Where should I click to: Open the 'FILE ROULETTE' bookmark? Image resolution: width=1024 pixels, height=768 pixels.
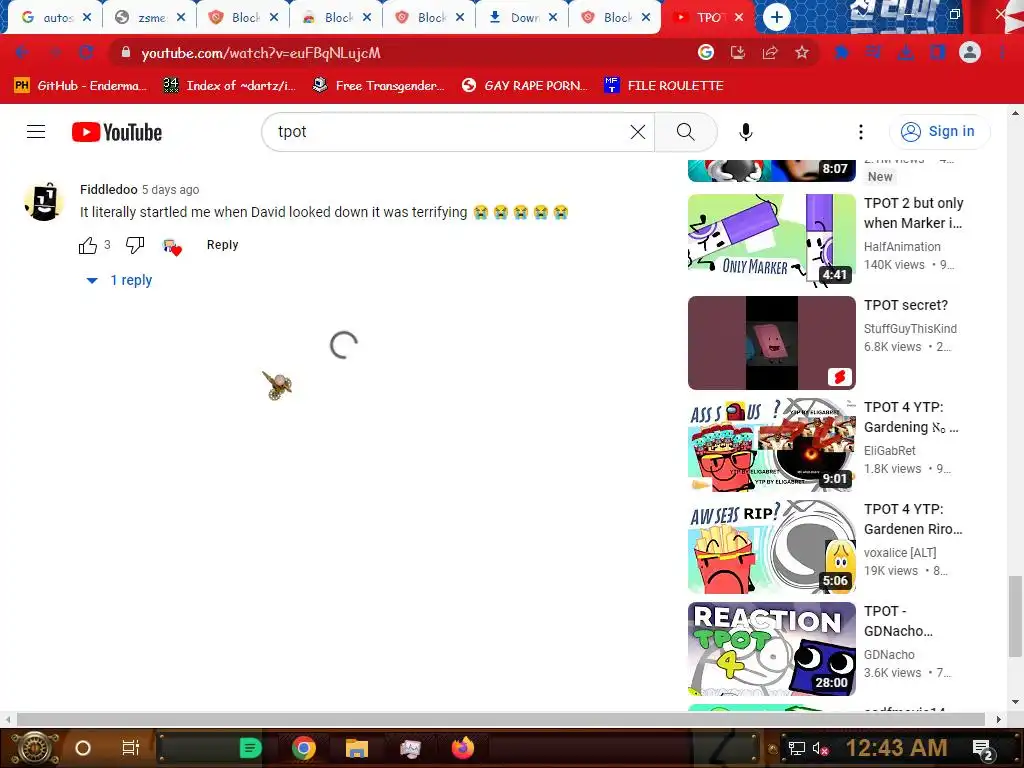coord(664,86)
